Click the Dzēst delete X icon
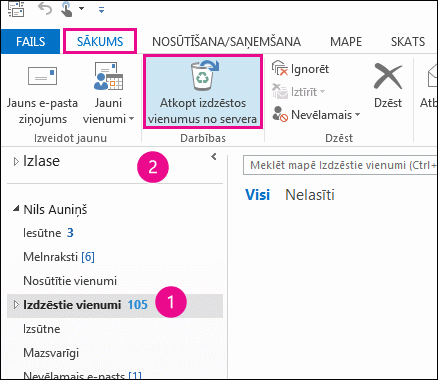 [388, 86]
